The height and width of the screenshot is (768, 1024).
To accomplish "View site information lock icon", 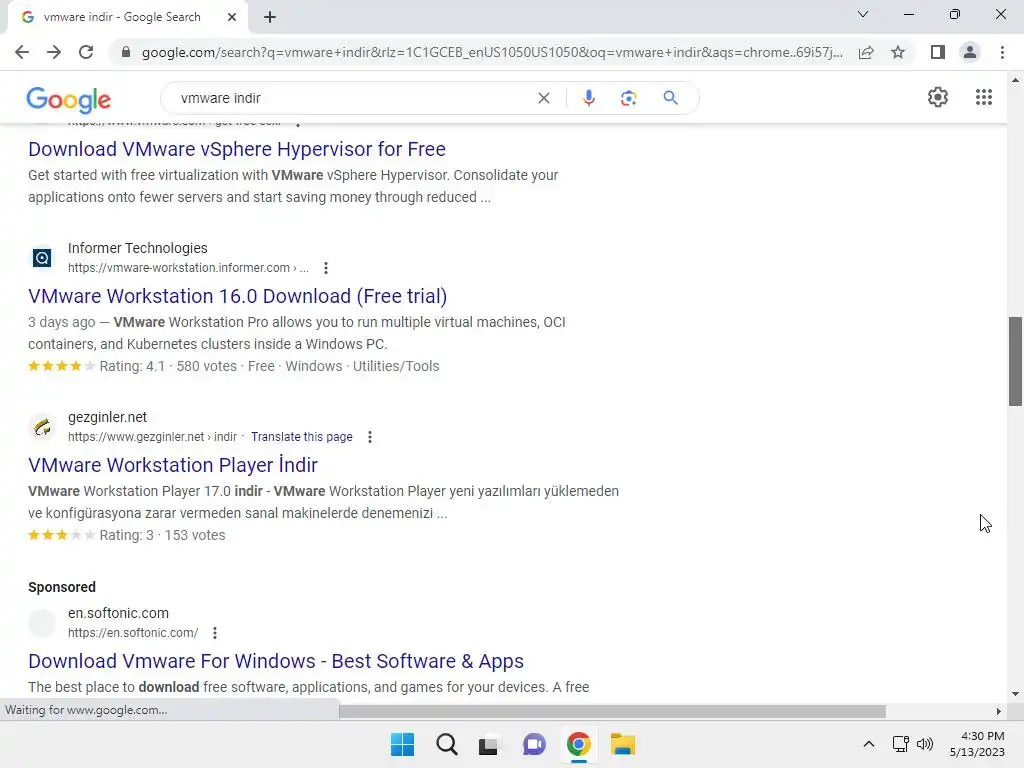I will [x=126, y=52].
